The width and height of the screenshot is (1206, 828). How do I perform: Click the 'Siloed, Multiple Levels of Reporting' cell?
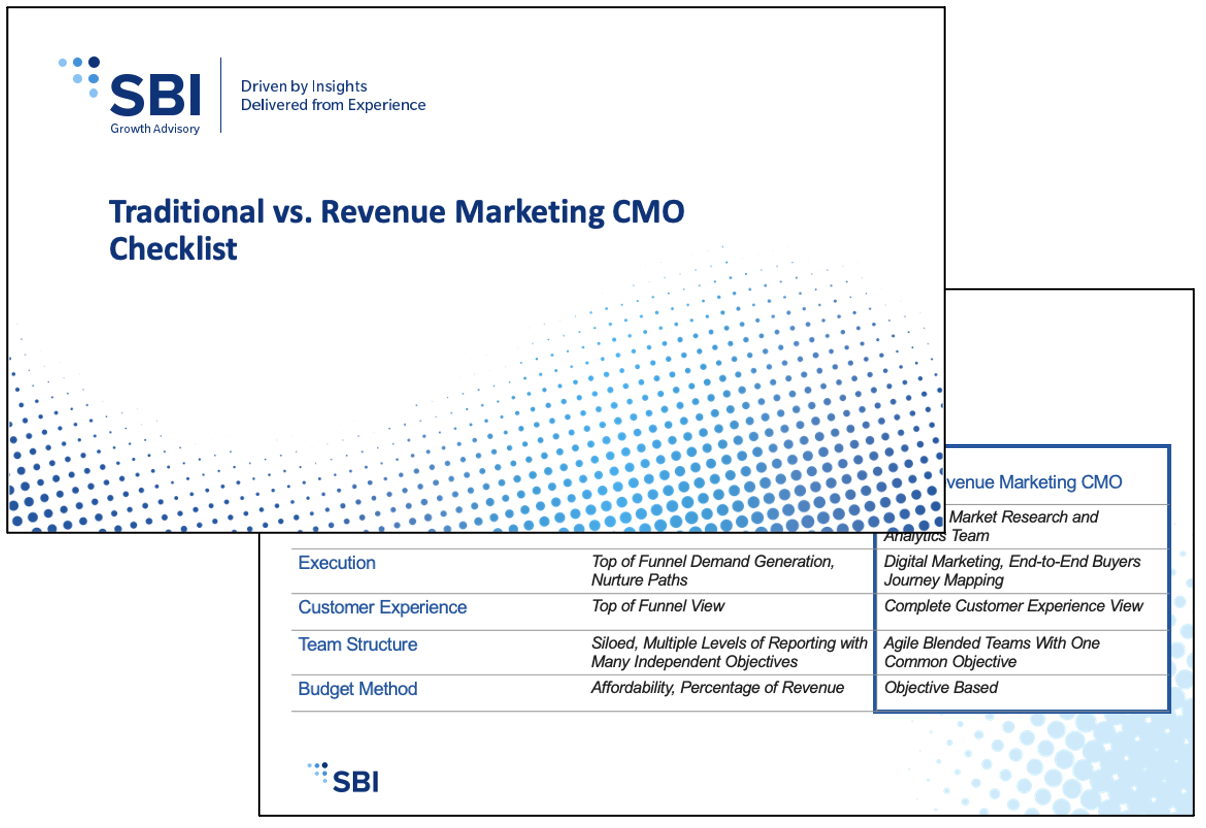tap(729, 652)
